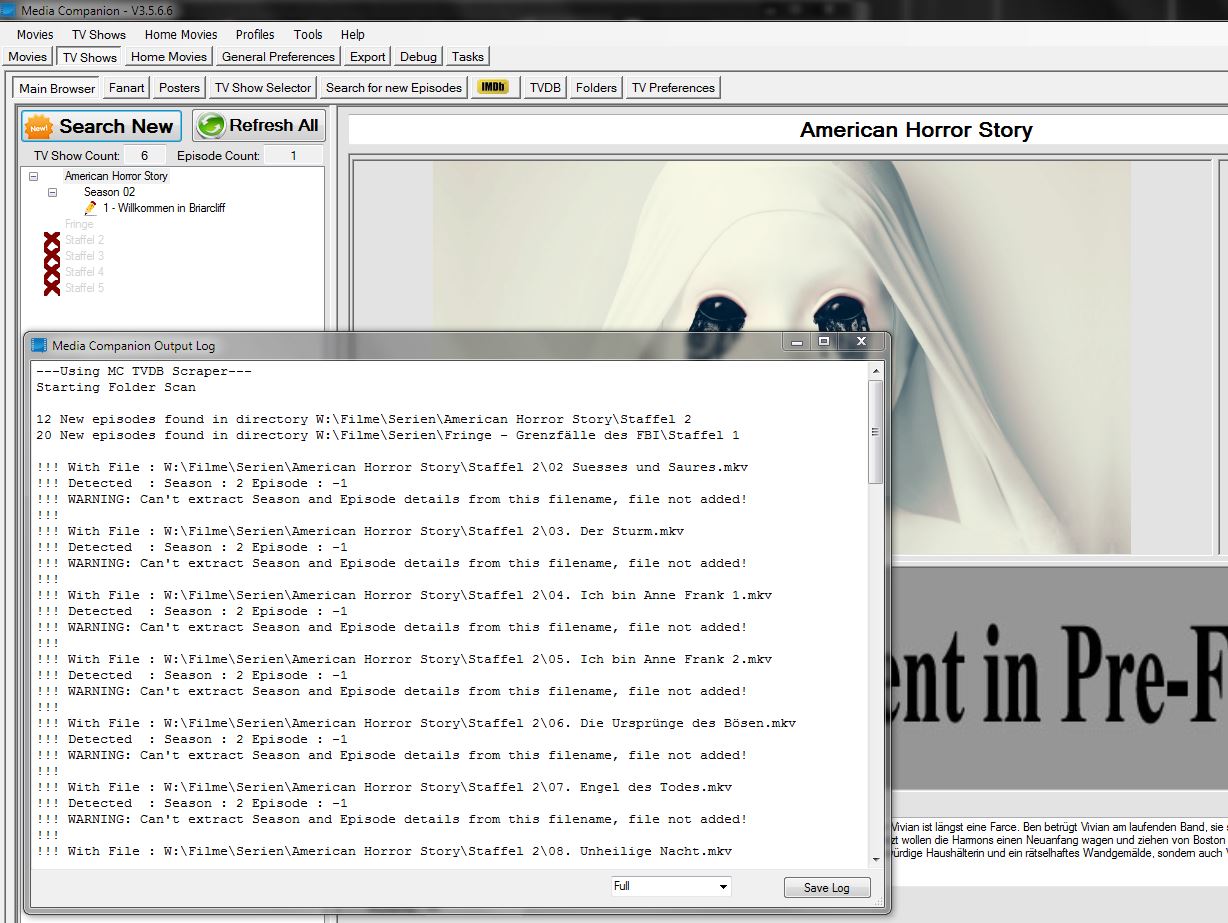Click the pencil icon beside Willkommen in Briarcliff

(x=91, y=208)
